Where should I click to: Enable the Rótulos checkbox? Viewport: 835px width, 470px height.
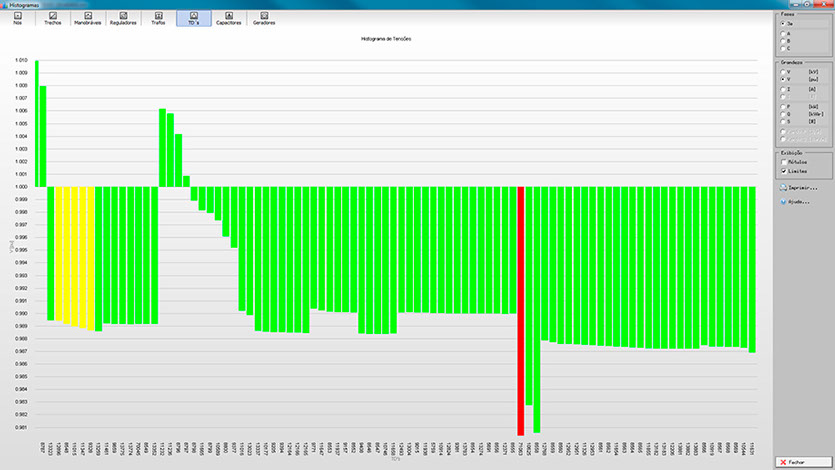pos(783,161)
